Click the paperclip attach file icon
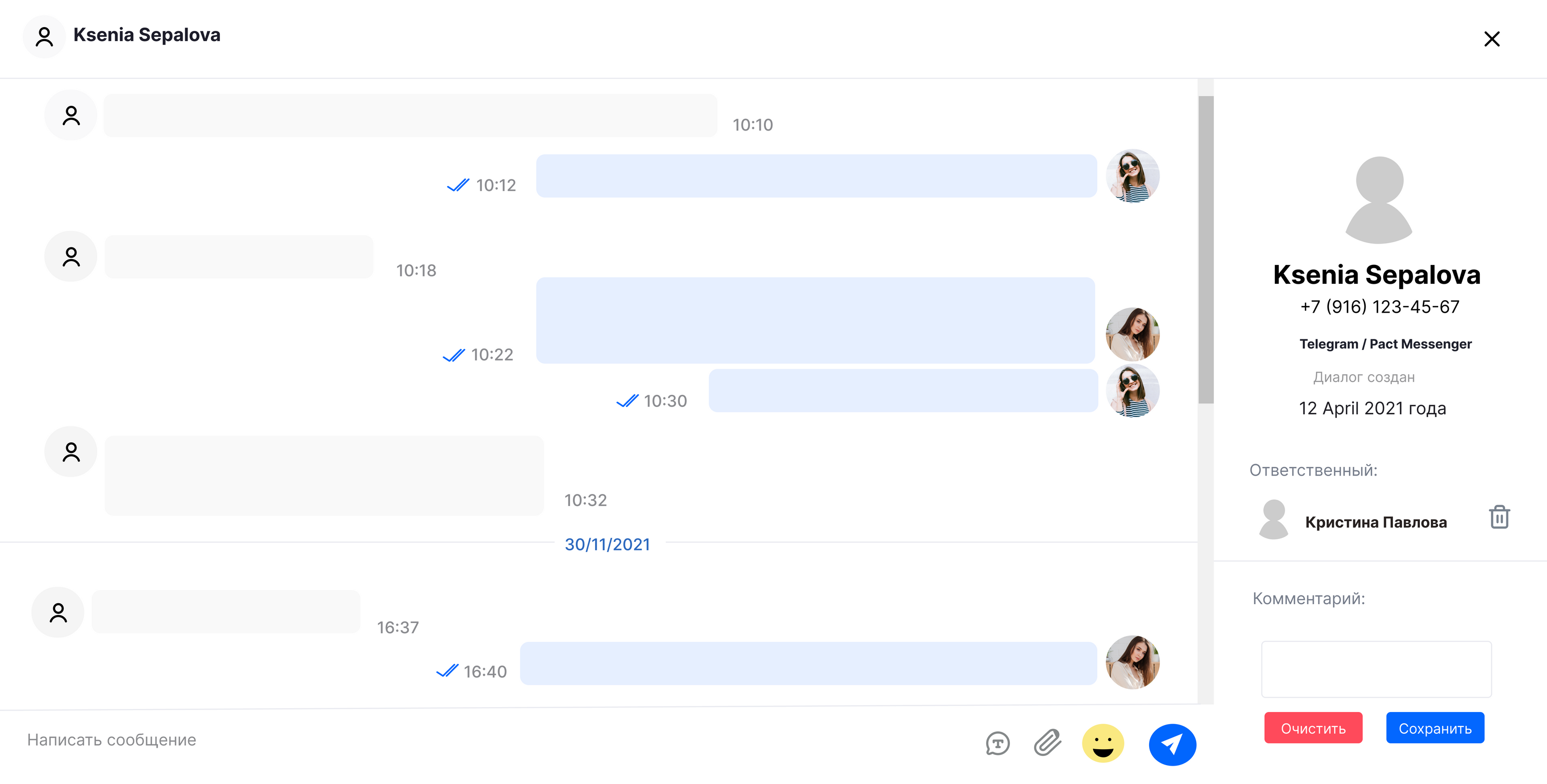1547x784 pixels. (x=1047, y=742)
